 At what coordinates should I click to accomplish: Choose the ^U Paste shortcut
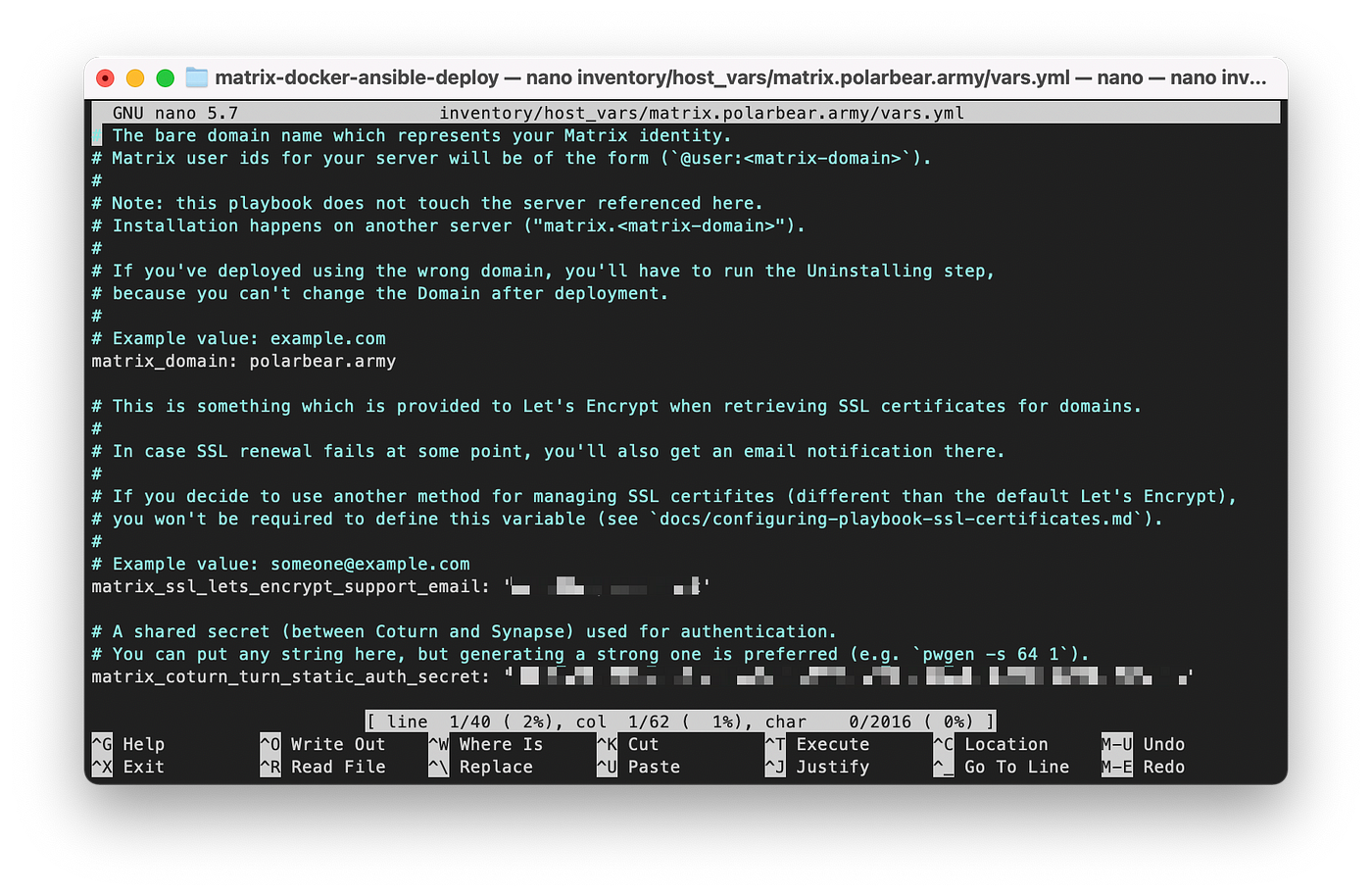[x=639, y=767]
